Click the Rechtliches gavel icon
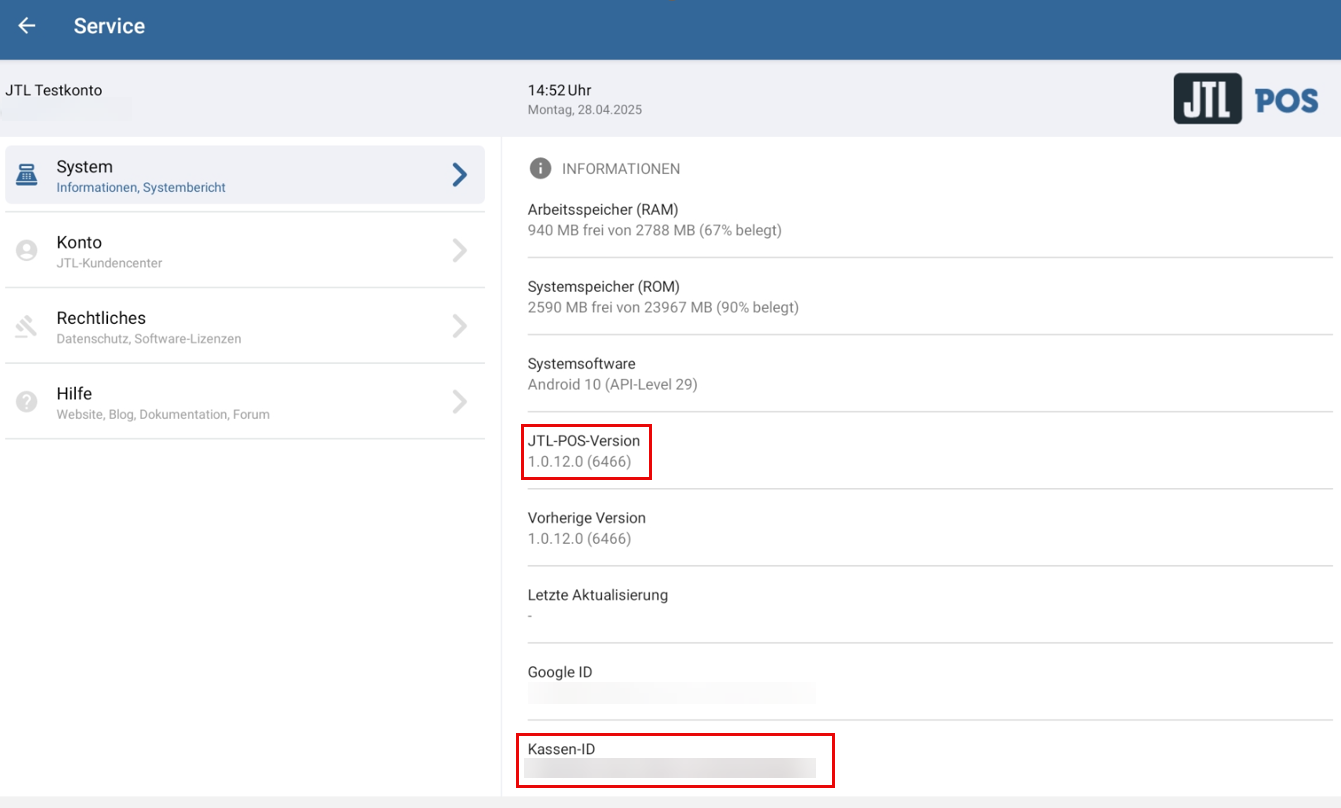The height and width of the screenshot is (808, 1341). click(x=27, y=327)
